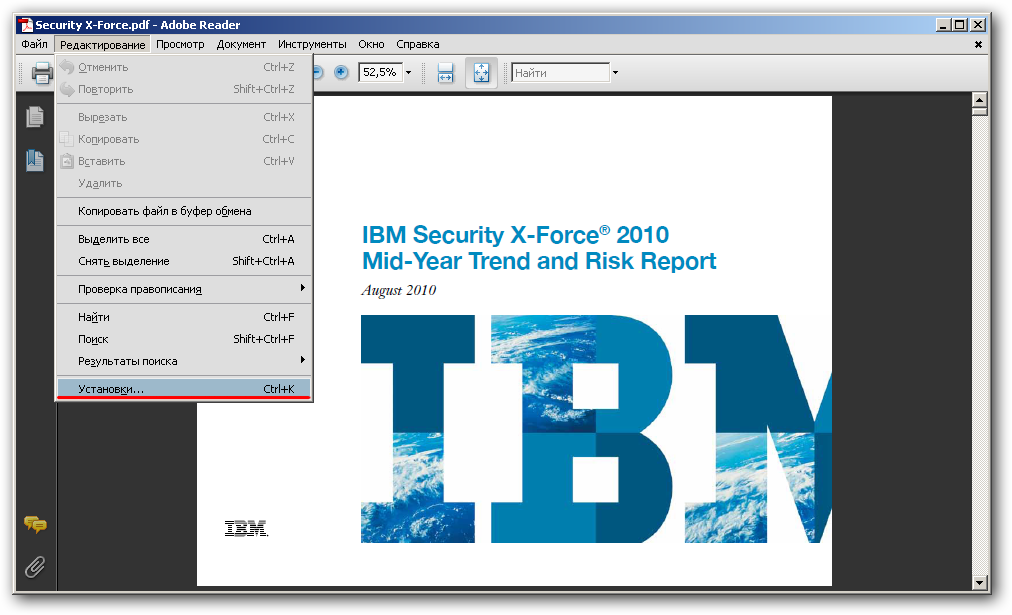Open the Файл menu
Viewport: 1012px width, 615px height.
click(x=34, y=44)
